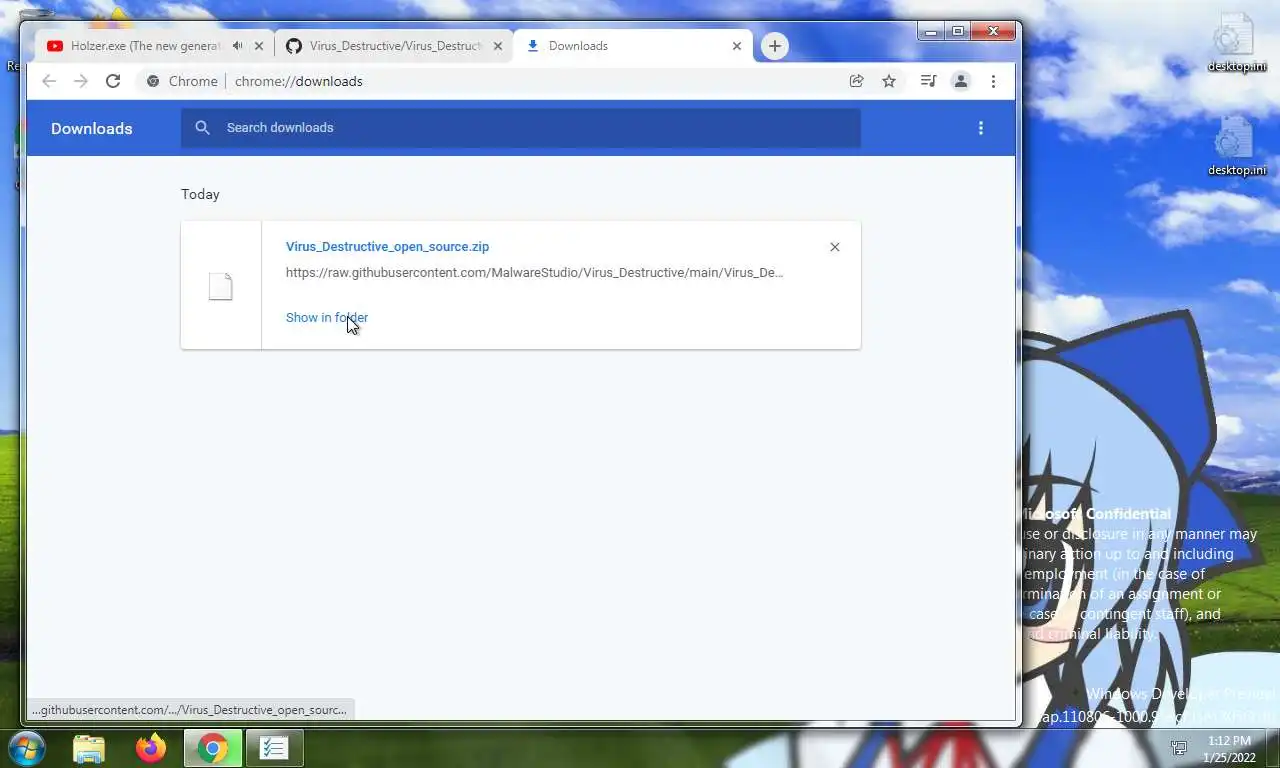Click the Downloads page title
The image size is (1280, 768).
(92, 128)
